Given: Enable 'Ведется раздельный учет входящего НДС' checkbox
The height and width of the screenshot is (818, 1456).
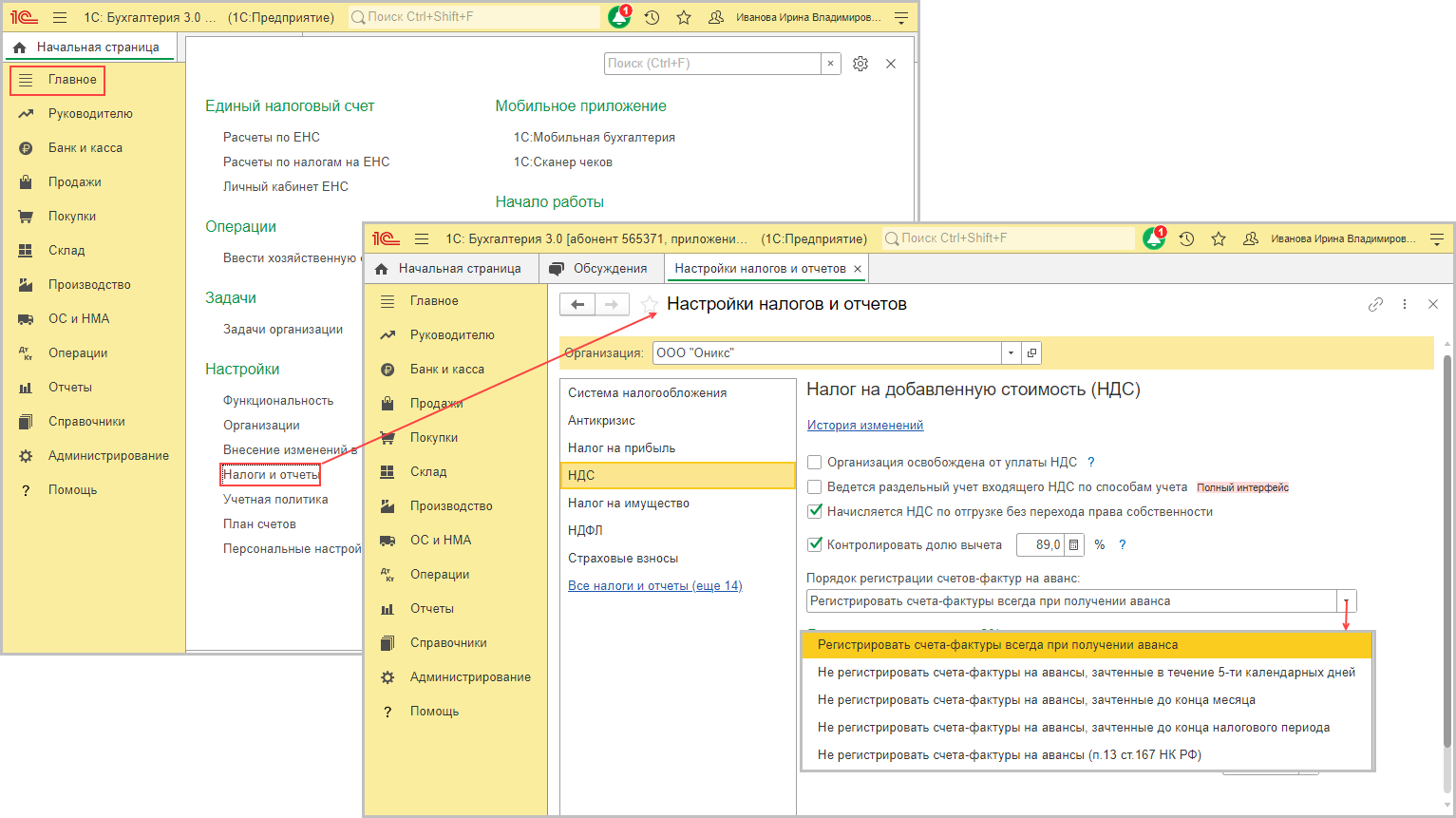Looking at the screenshot, I should pyautogui.click(x=814, y=487).
